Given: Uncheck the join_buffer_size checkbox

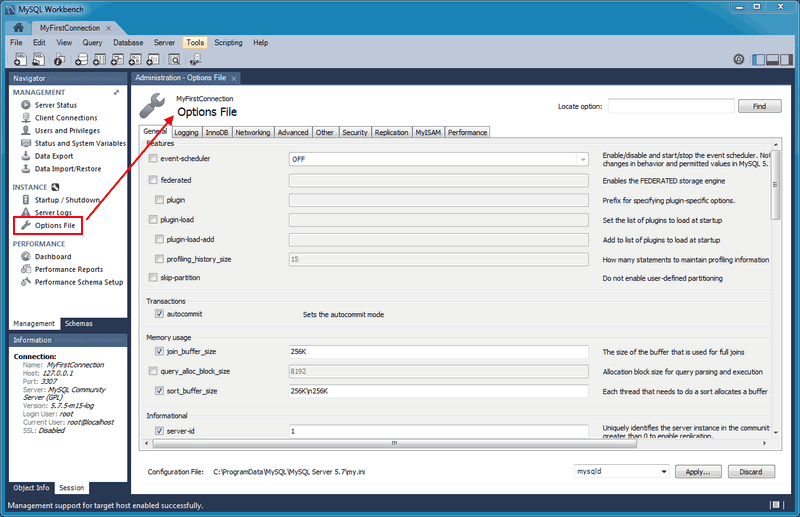Looking at the screenshot, I should [x=159, y=351].
